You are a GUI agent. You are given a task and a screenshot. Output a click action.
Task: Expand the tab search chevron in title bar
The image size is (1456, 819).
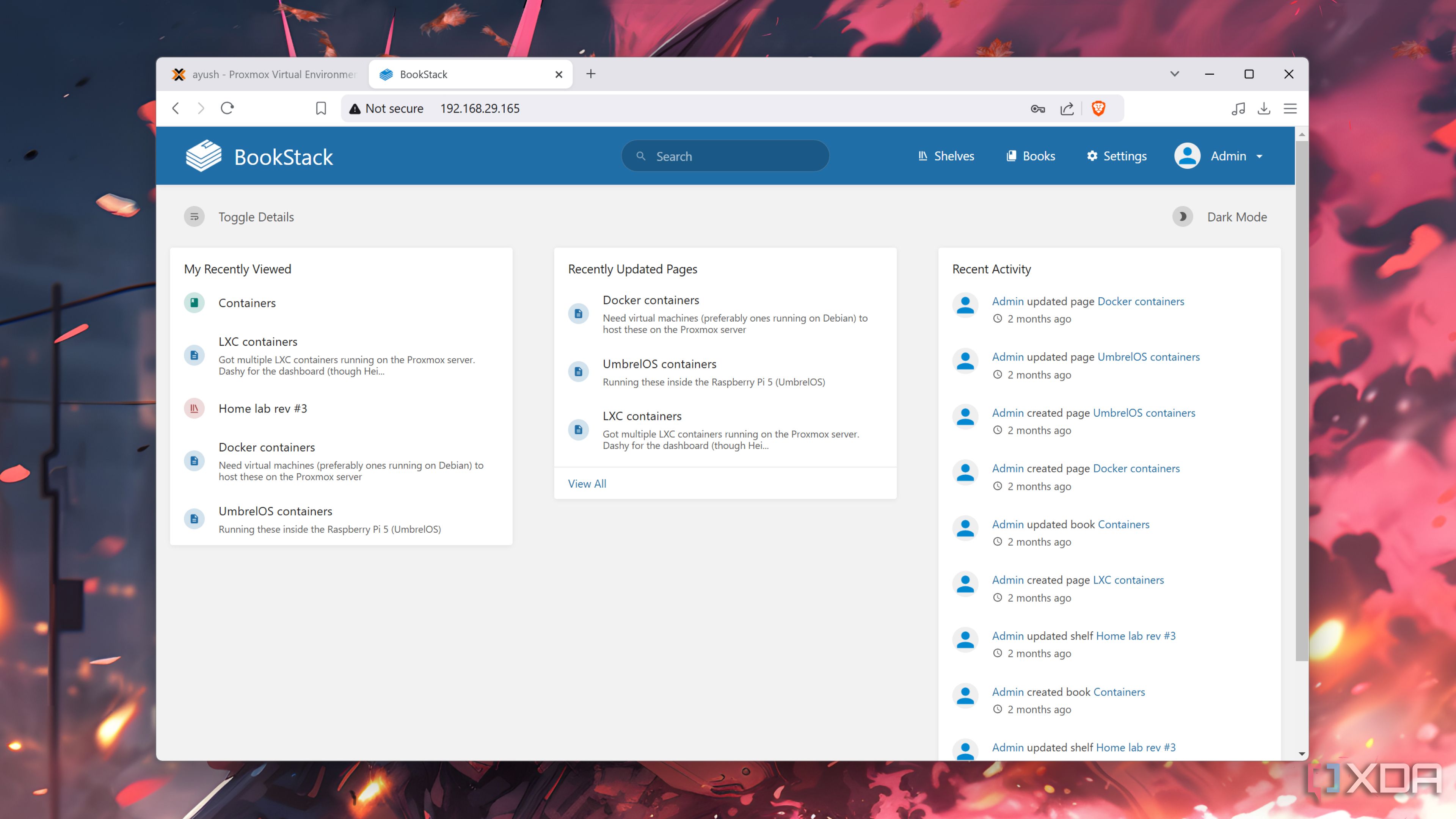point(1175,74)
